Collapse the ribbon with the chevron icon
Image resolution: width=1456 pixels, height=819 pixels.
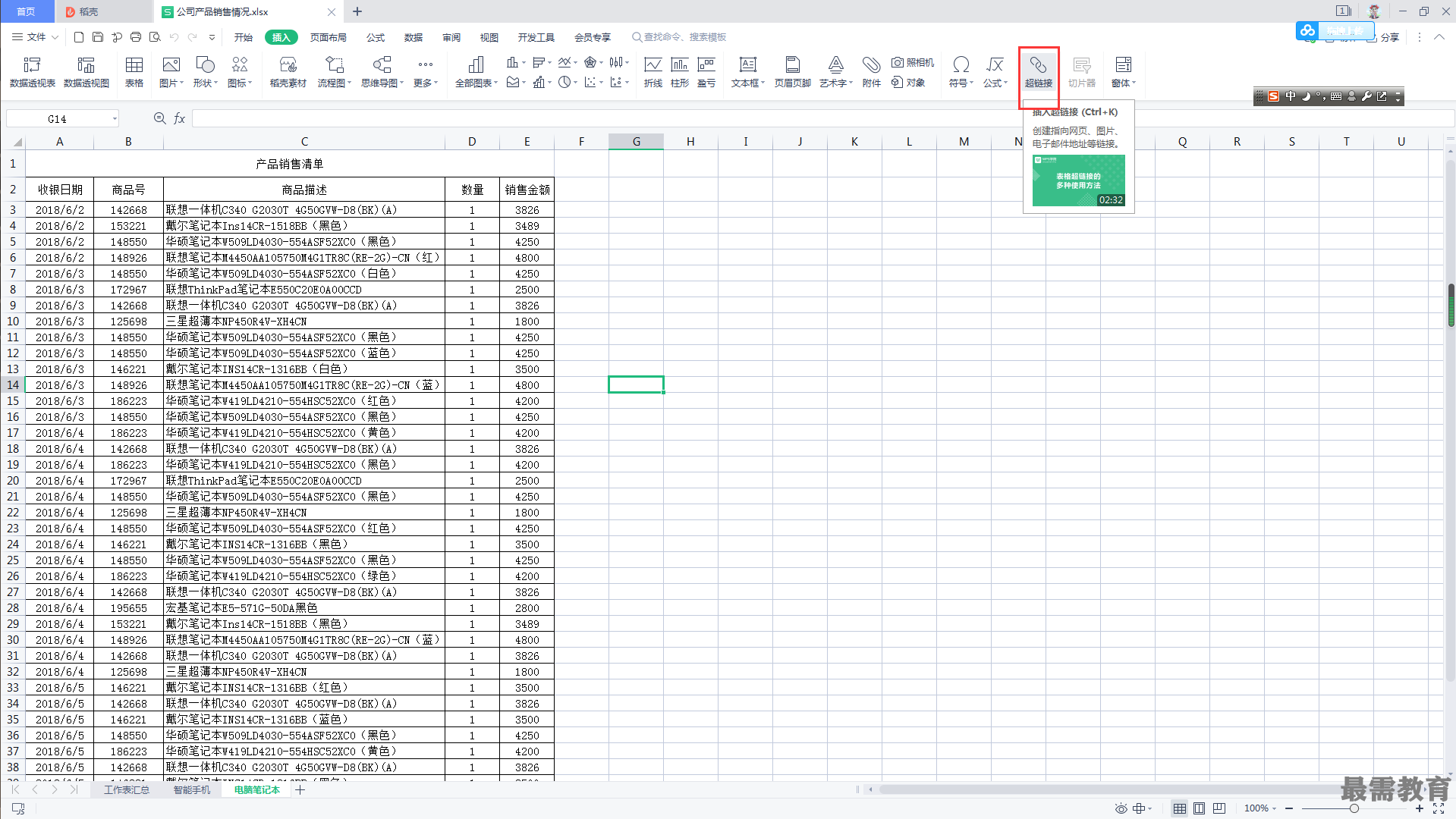click(x=1439, y=37)
